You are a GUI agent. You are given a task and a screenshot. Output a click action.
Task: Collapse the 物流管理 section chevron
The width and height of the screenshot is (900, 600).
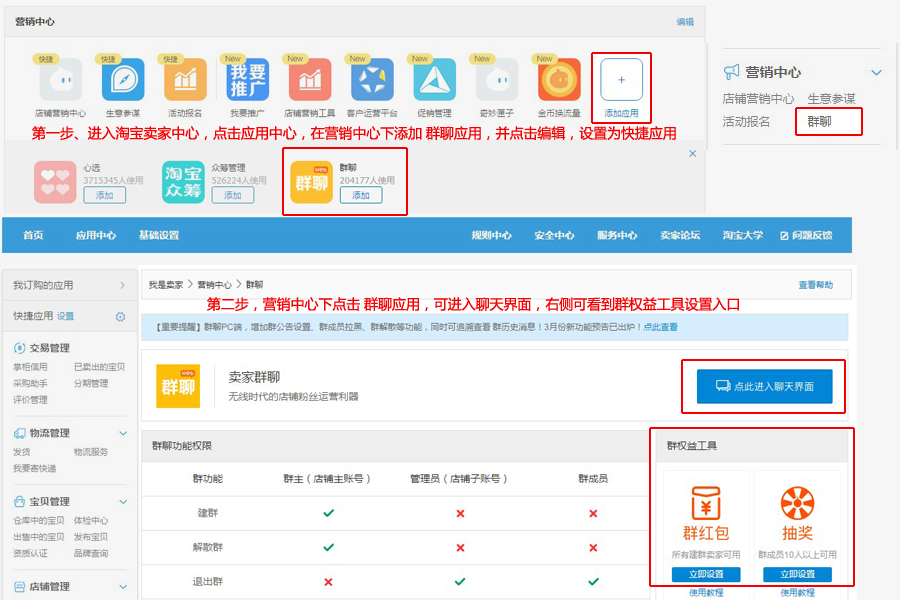point(123,433)
